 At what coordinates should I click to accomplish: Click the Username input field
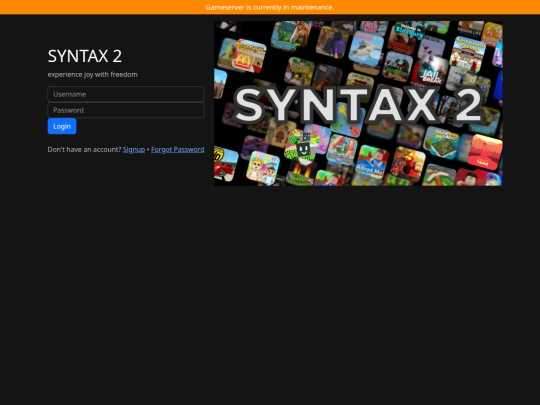click(x=126, y=94)
